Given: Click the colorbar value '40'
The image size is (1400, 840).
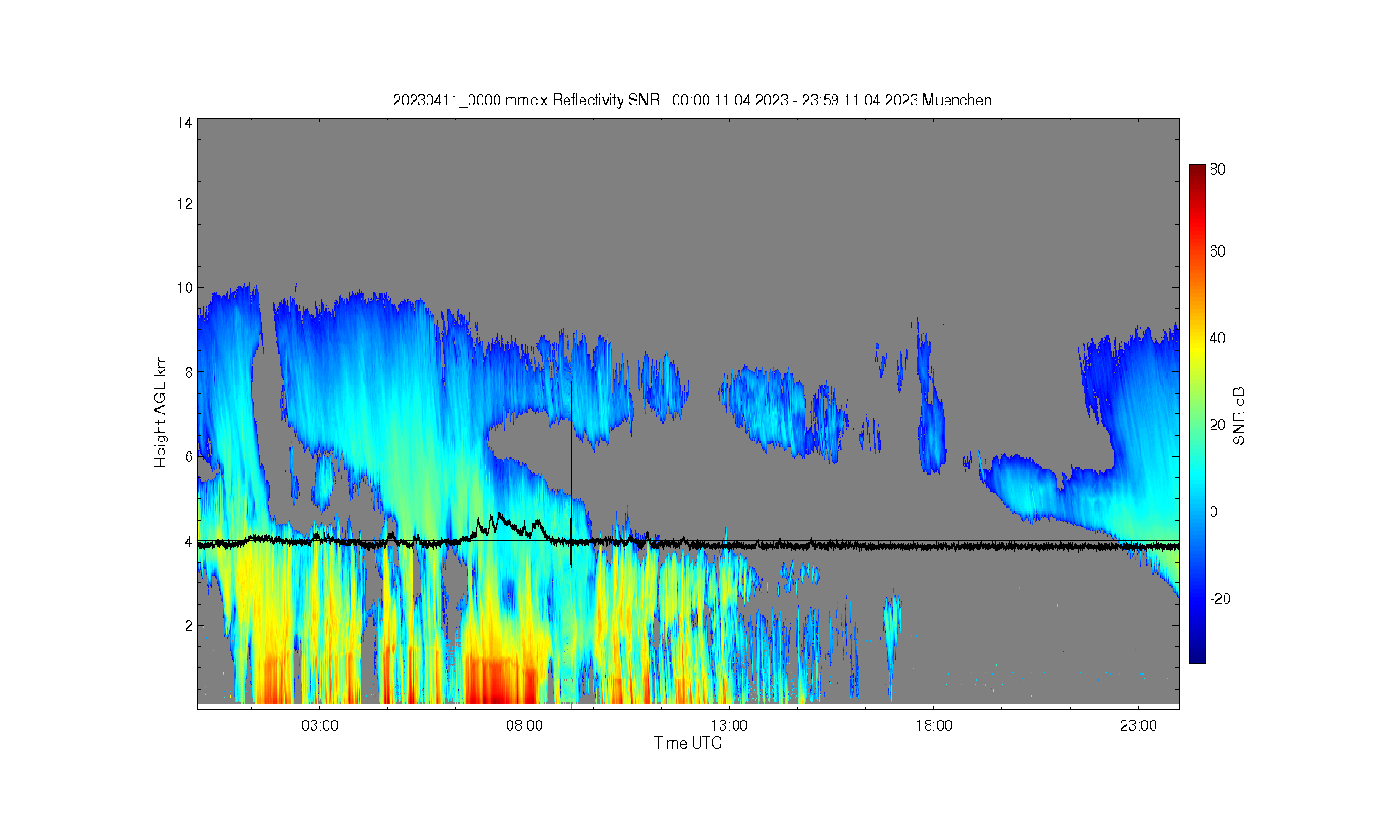Looking at the screenshot, I should [x=1217, y=338].
